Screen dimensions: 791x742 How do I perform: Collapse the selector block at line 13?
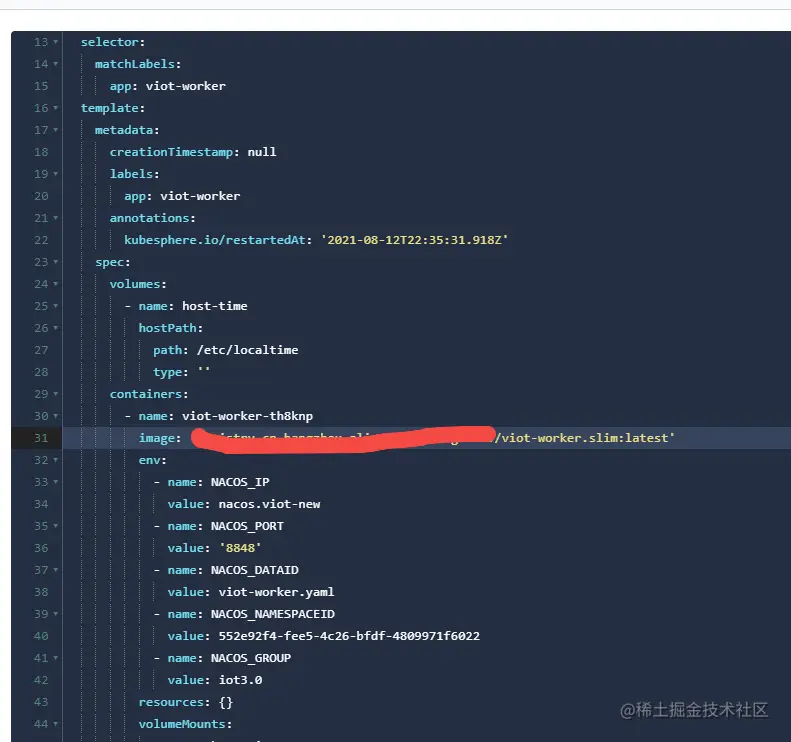(55, 42)
